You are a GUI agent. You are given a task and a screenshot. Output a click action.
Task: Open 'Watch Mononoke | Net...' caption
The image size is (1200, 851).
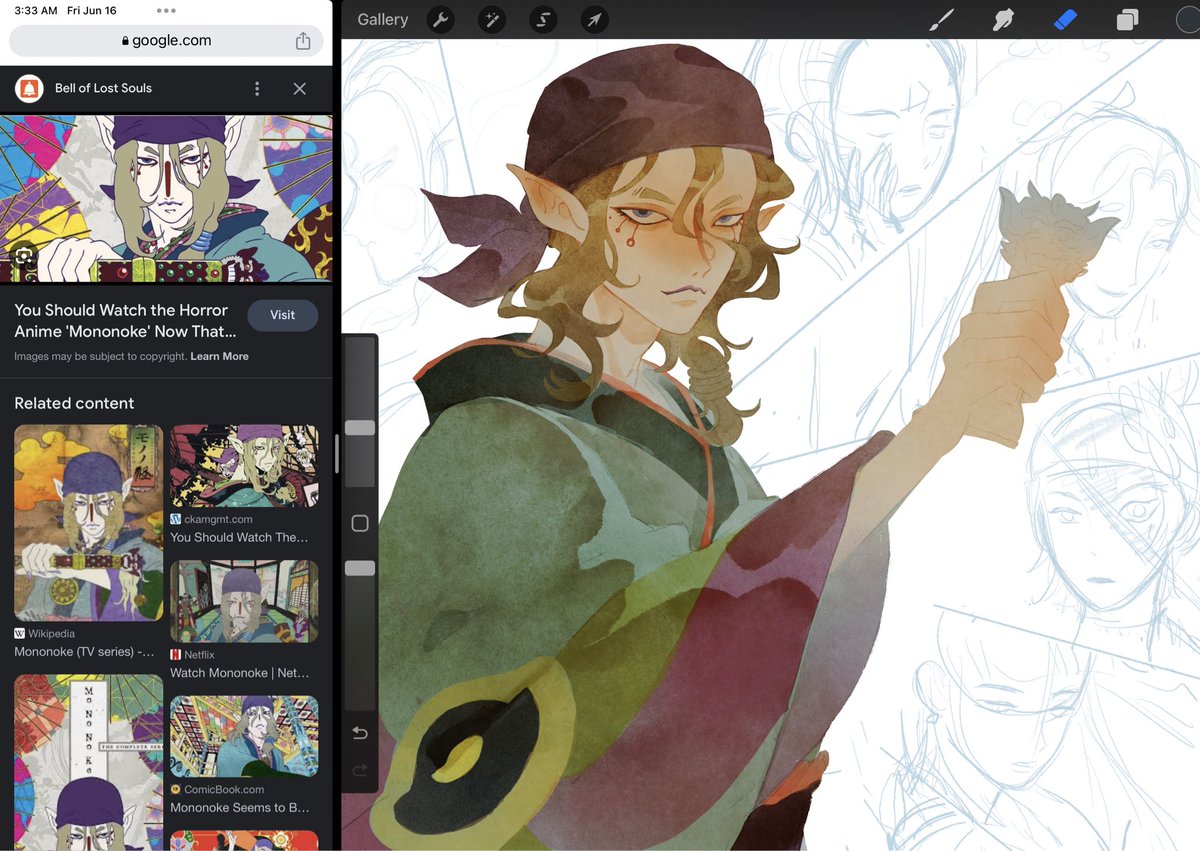tap(240, 673)
